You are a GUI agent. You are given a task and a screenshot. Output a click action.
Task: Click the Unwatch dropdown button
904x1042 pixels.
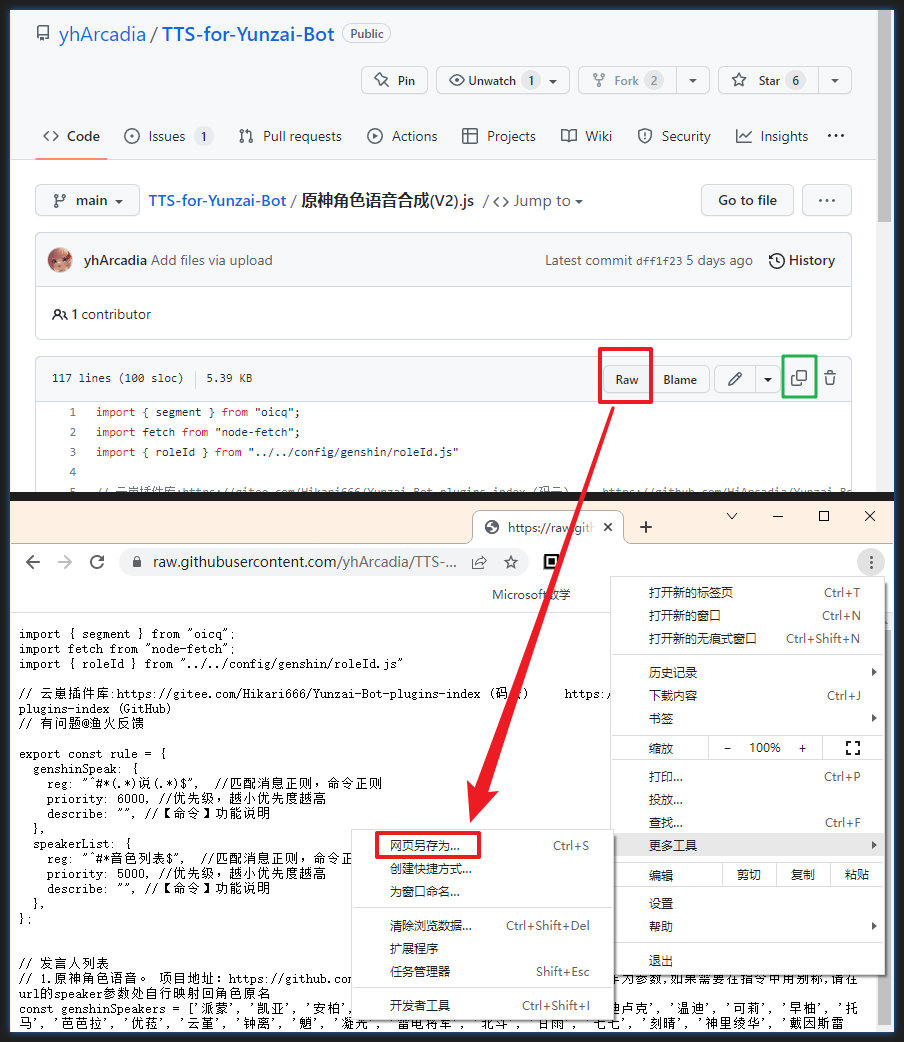coord(503,80)
